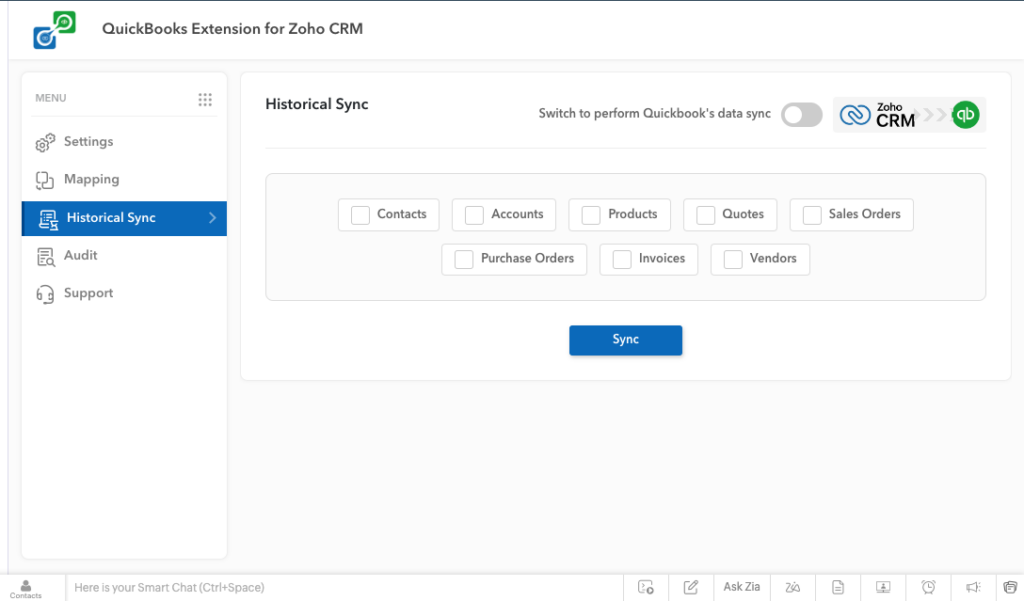Click the Ask Zia button
1024x601 pixels.
pyautogui.click(x=742, y=587)
